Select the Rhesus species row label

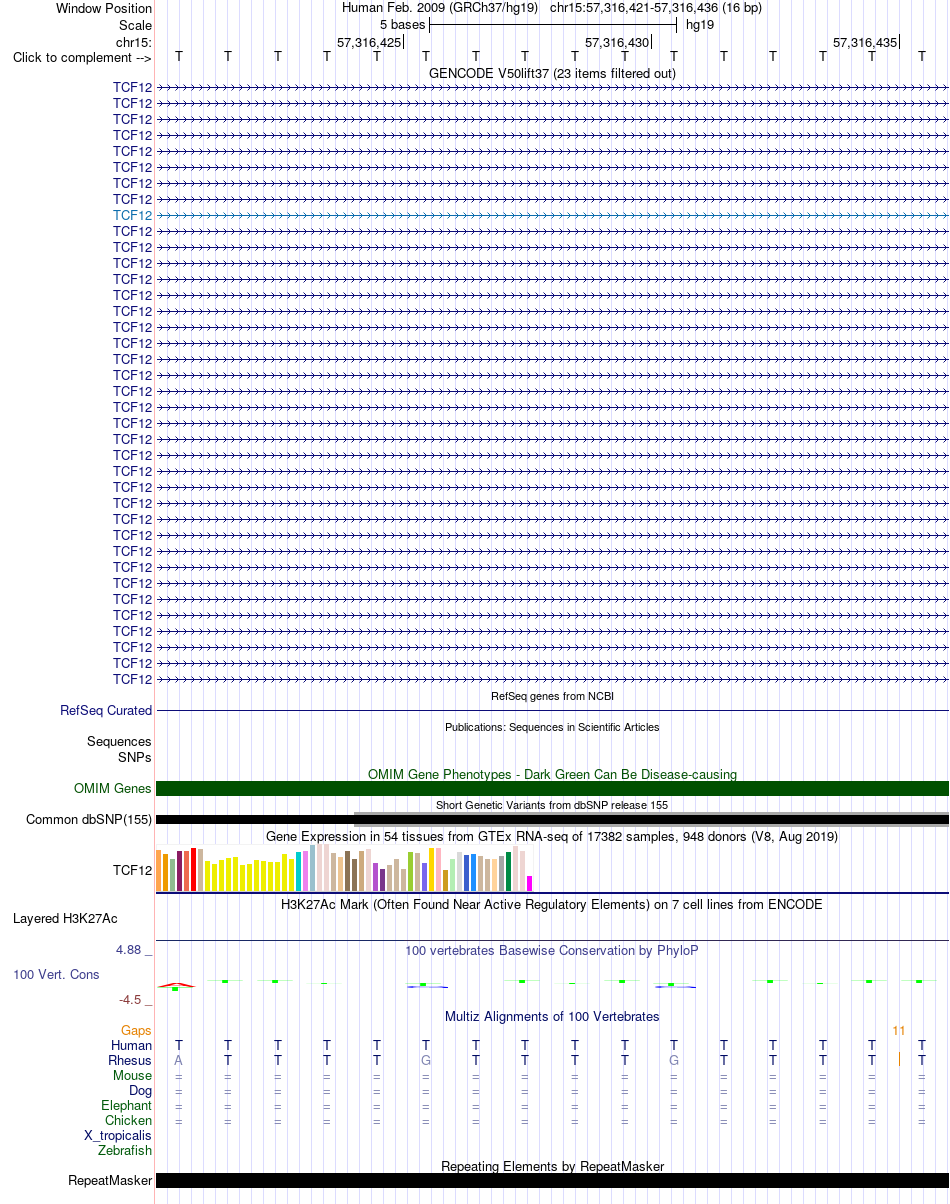click(130, 1060)
